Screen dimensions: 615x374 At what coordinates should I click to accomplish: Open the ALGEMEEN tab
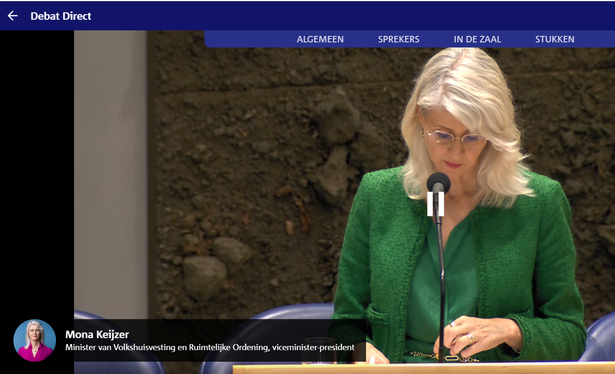[x=320, y=39]
